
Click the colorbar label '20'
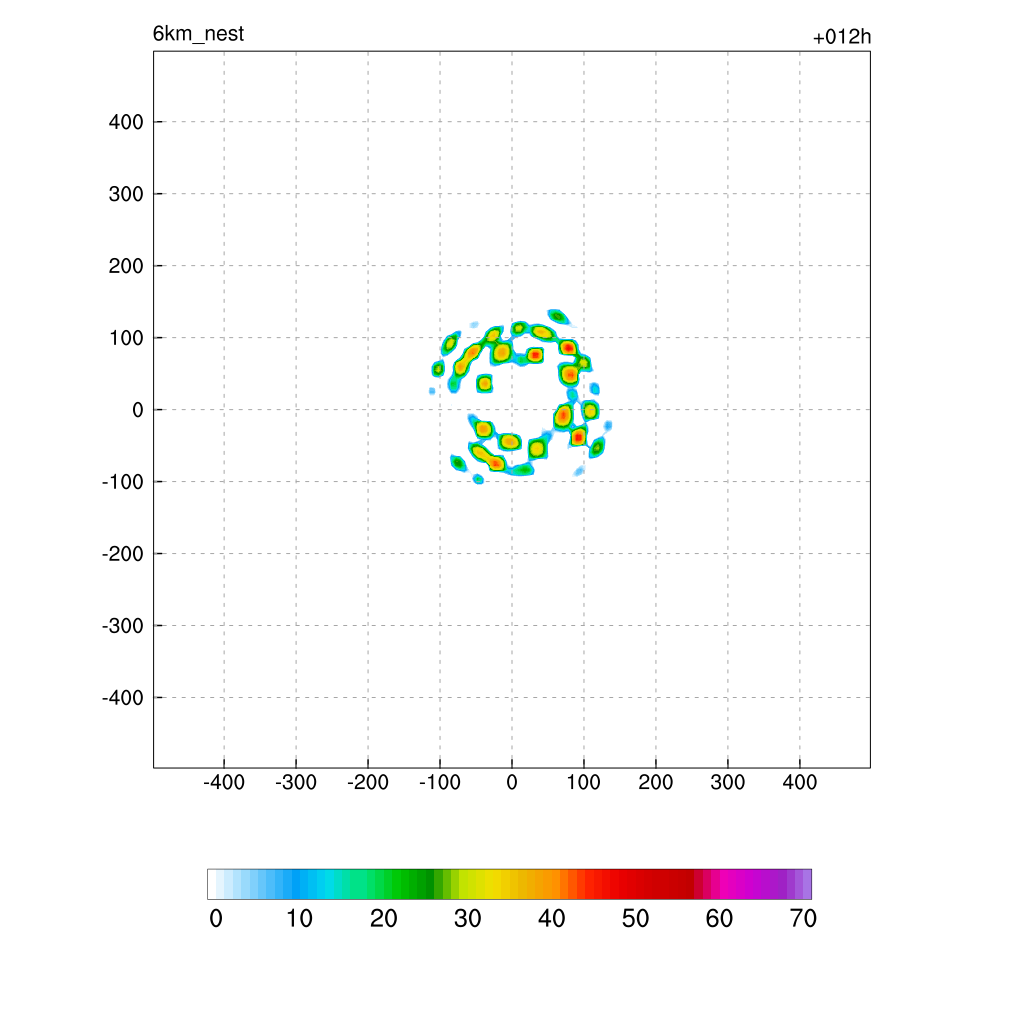[383, 919]
